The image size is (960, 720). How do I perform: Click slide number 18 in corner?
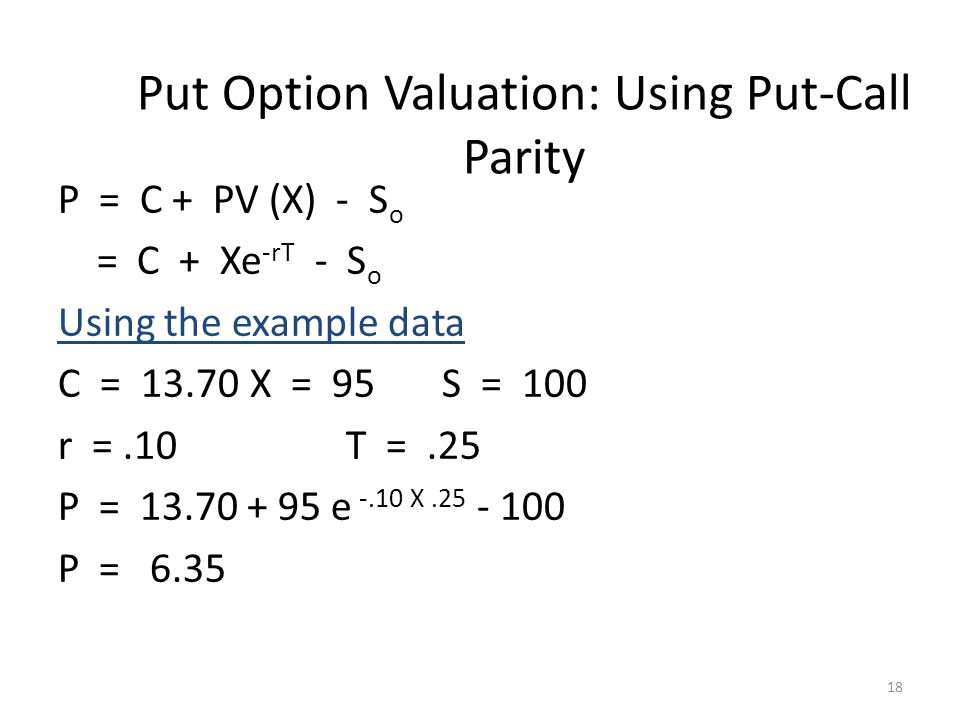(894, 687)
